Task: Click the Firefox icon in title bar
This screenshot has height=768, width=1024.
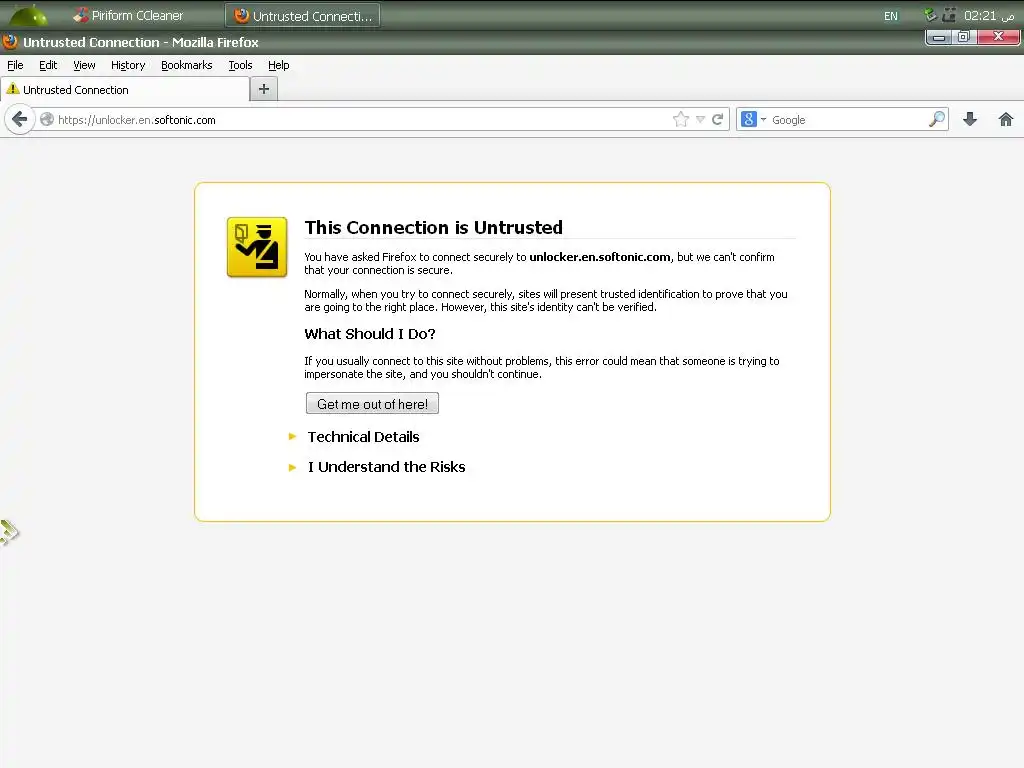Action: coord(10,42)
